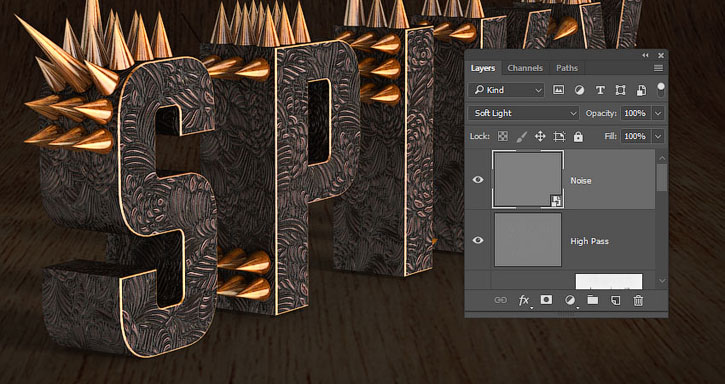725x384 pixels.
Task: Click the lock all padlock icon
Action: point(578,136)
